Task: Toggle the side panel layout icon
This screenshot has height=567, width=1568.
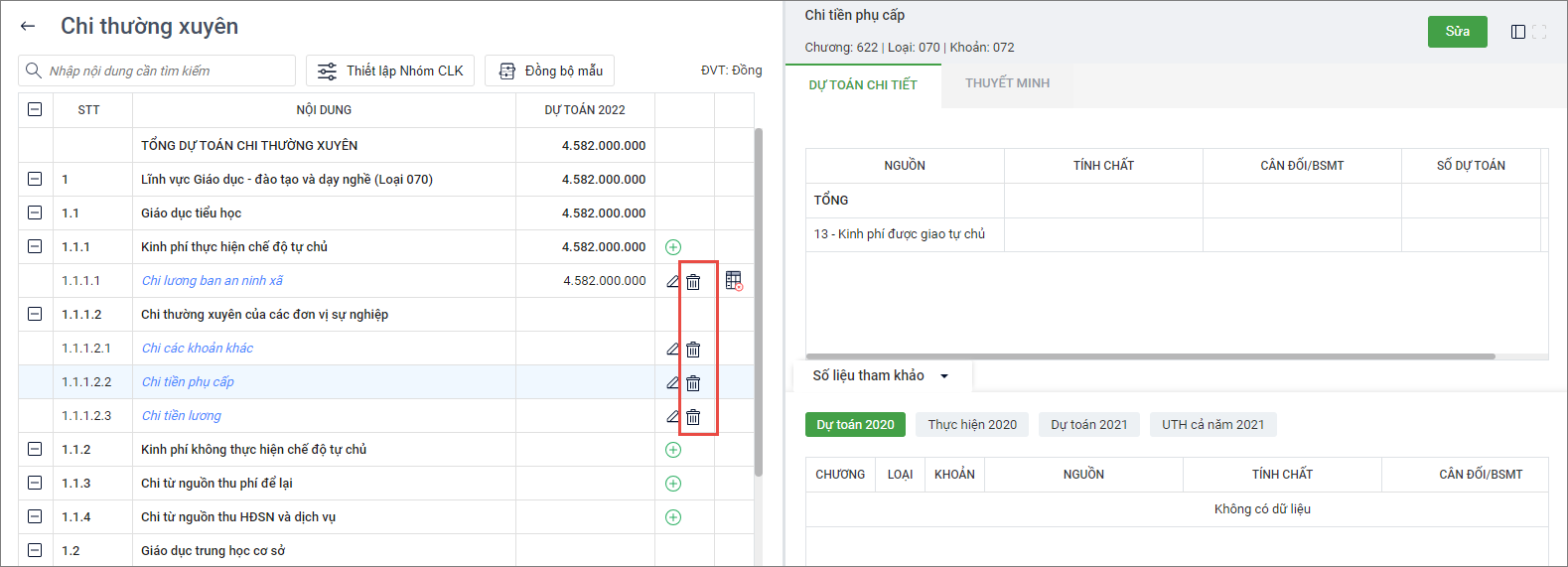Action: [1517, 32]
